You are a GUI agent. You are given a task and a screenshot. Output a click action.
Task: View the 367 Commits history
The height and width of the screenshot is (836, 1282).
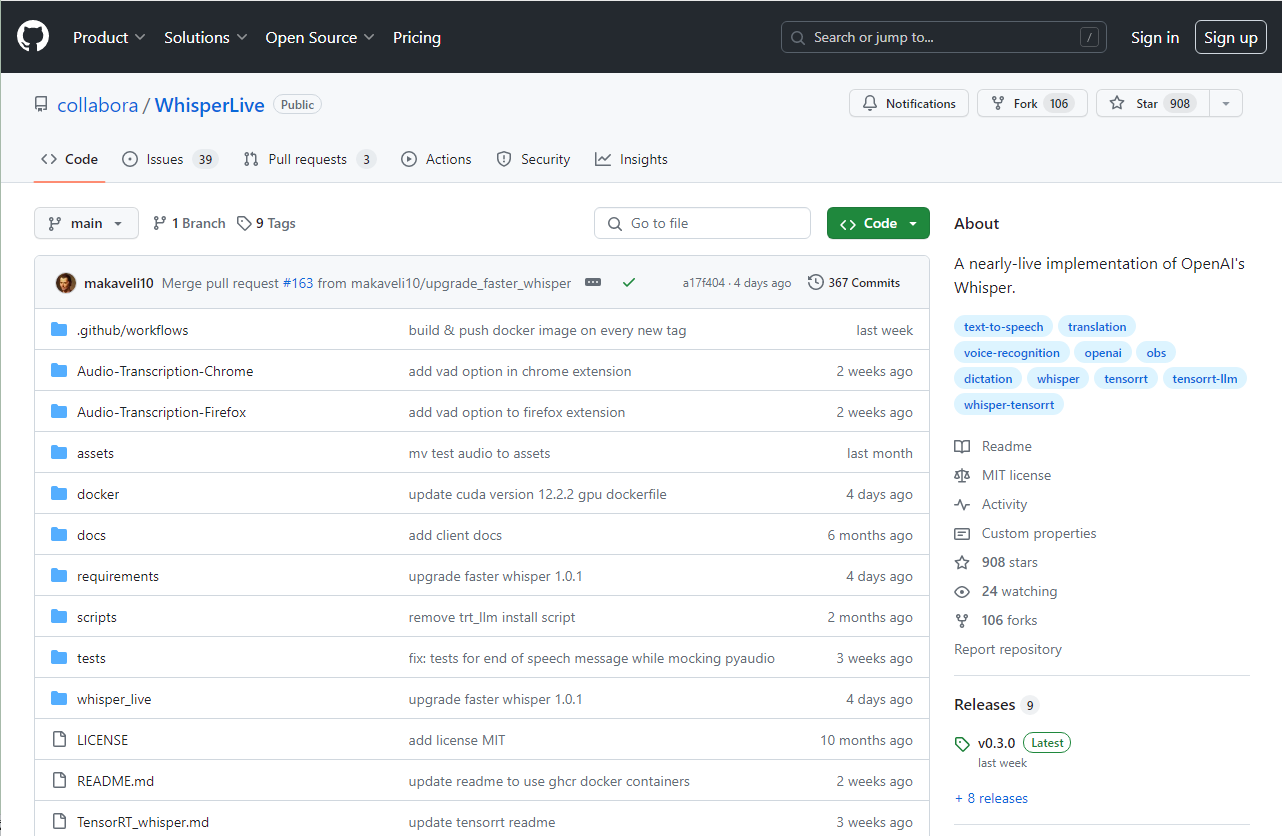(854, 283)
